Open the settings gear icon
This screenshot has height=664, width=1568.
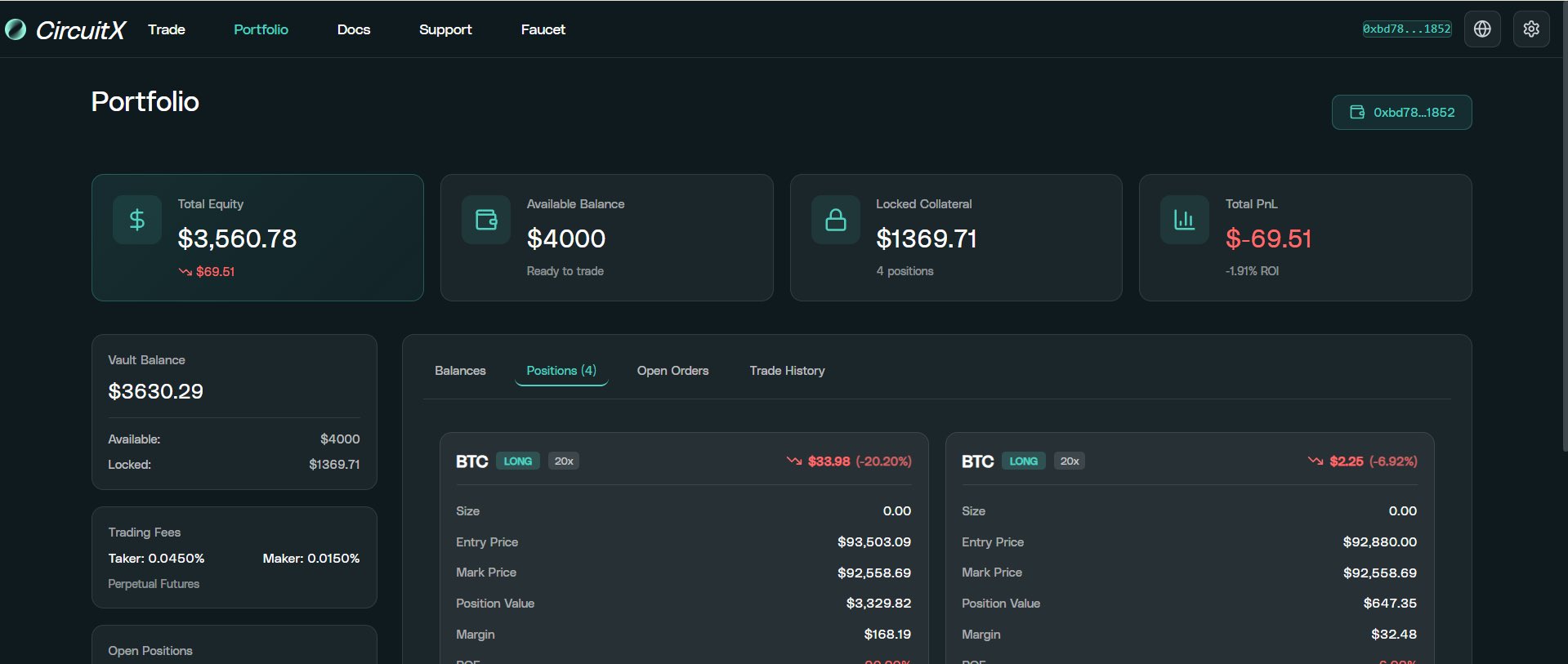point(1531,29)
